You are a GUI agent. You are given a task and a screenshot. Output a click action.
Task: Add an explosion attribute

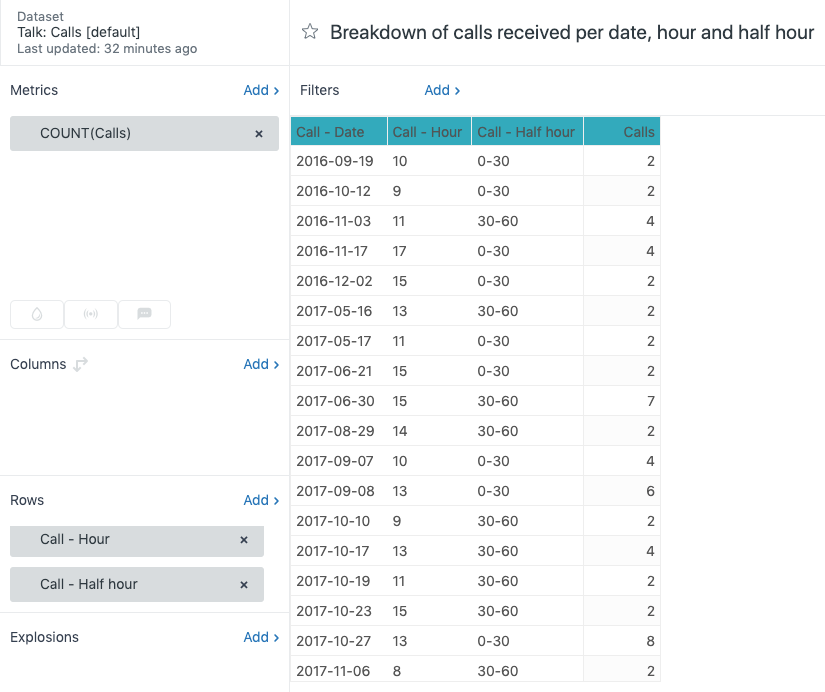pyautogui.click(x=261, y=637)
